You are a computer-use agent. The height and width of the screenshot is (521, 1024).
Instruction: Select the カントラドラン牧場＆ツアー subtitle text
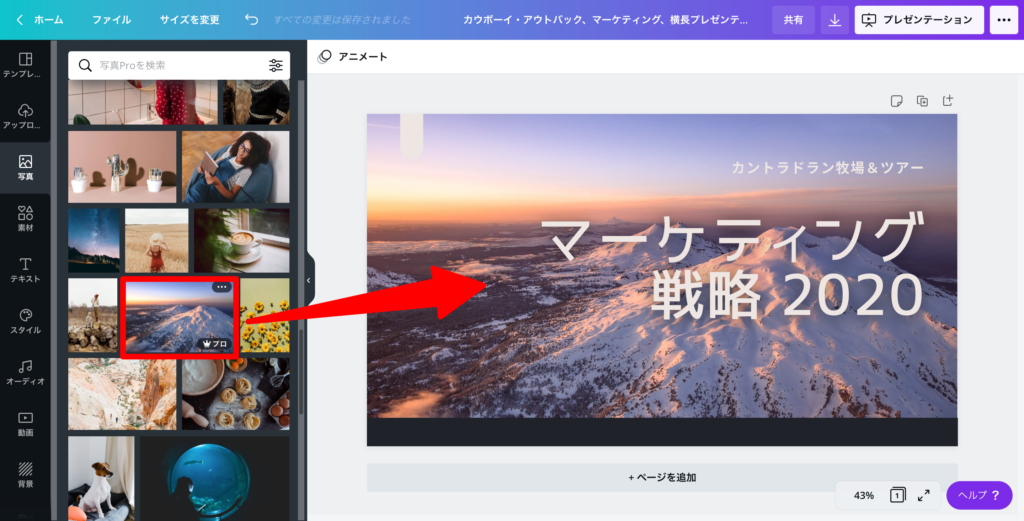[827, 168]
